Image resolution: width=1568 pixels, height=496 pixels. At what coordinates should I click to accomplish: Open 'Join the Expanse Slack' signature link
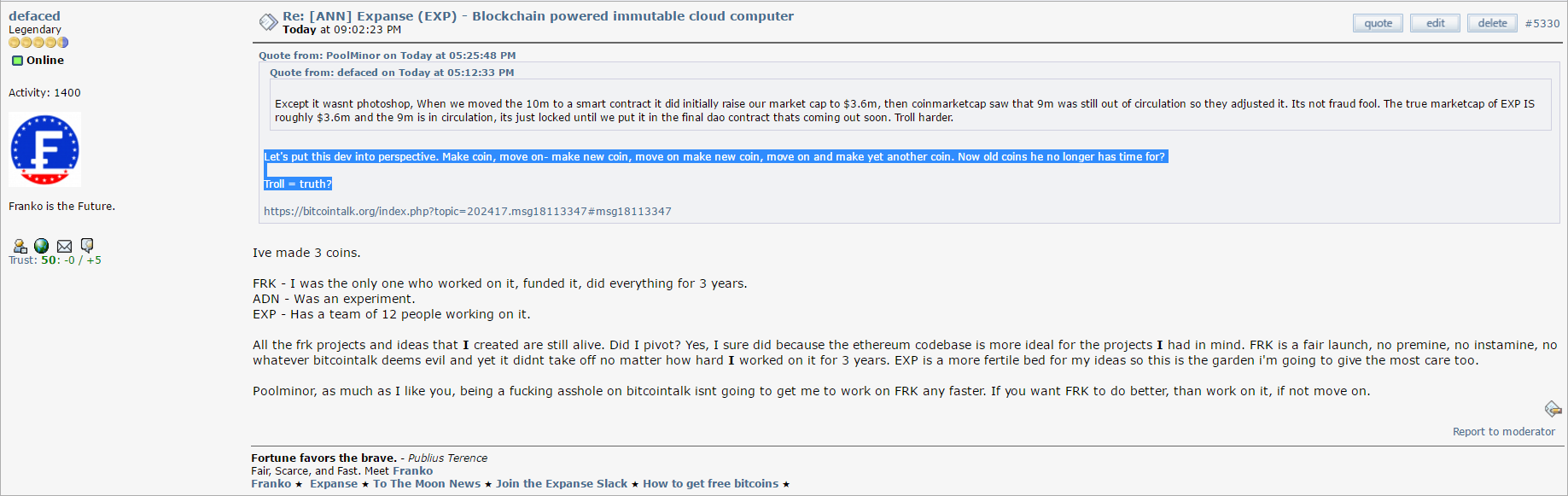click(562, 484)
